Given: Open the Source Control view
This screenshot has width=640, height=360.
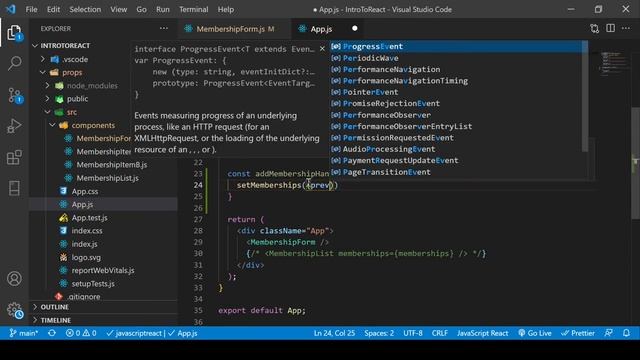Looking at the screenshot, I should pos(14,95).
